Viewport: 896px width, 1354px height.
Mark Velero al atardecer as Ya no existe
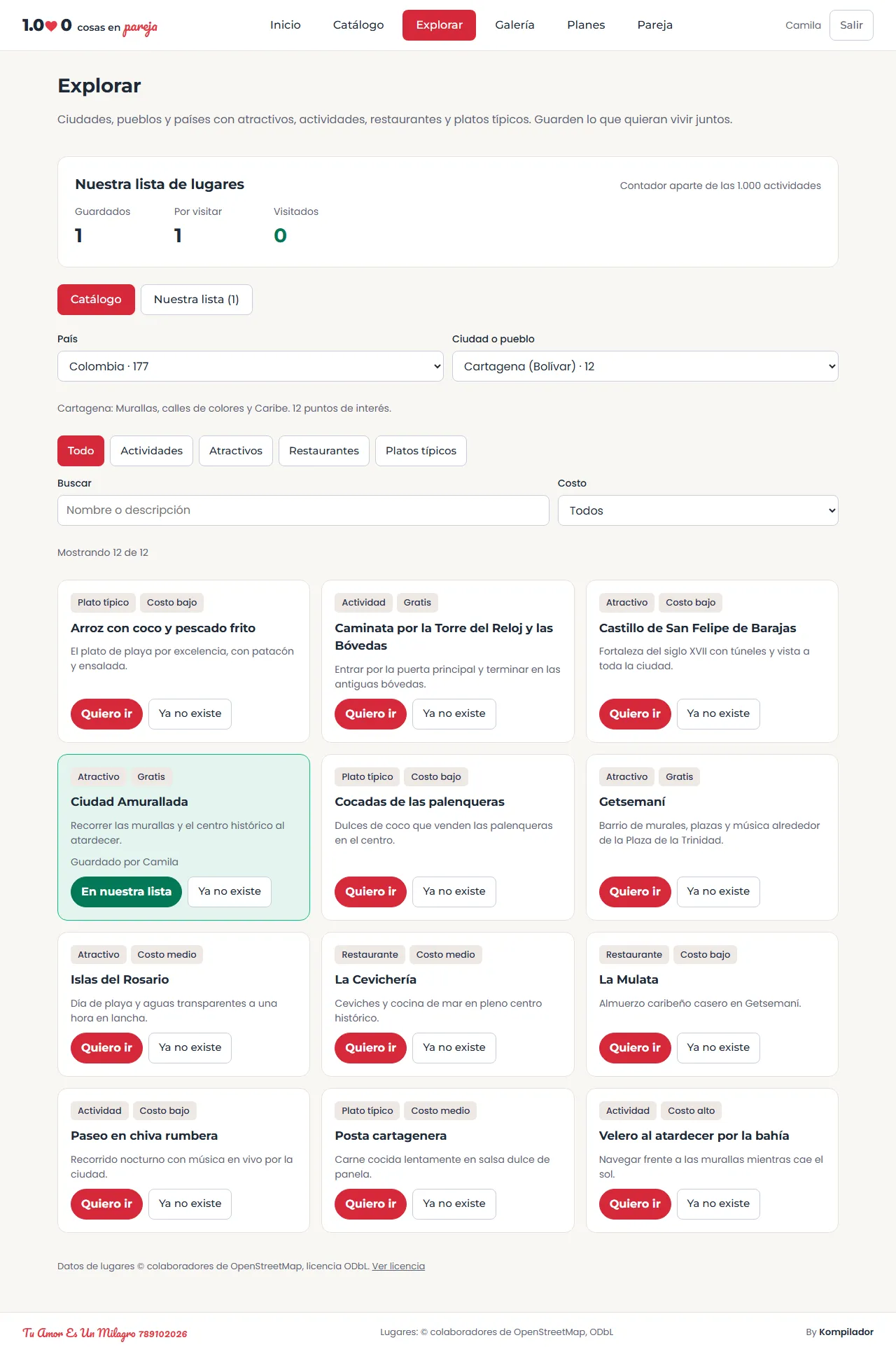(718, 1204)
